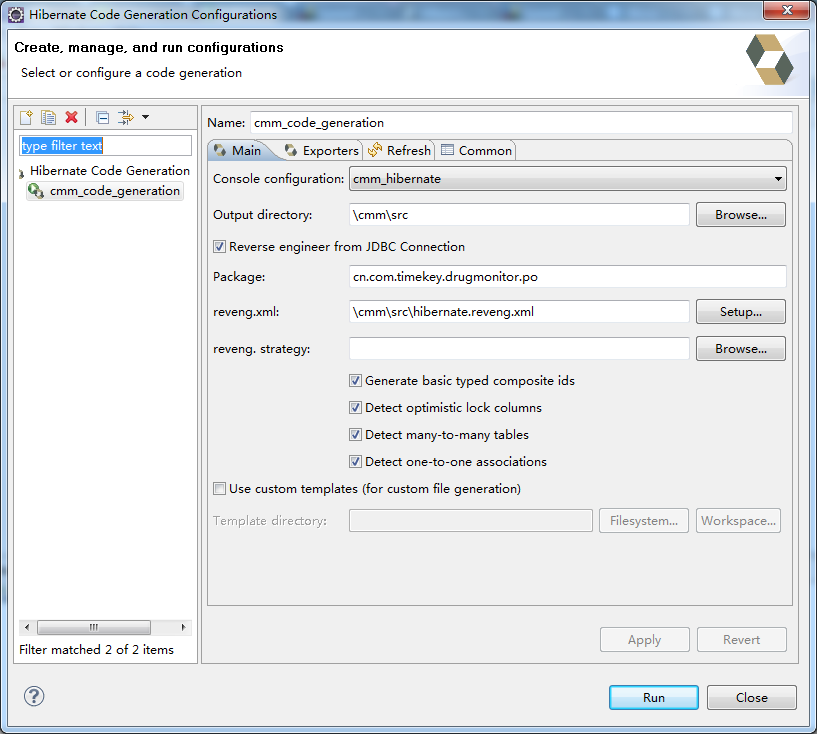Screen dimensions: 817x734
Task: Uncheck Detect many-to-many tables
Action: [x=356, y=435]
